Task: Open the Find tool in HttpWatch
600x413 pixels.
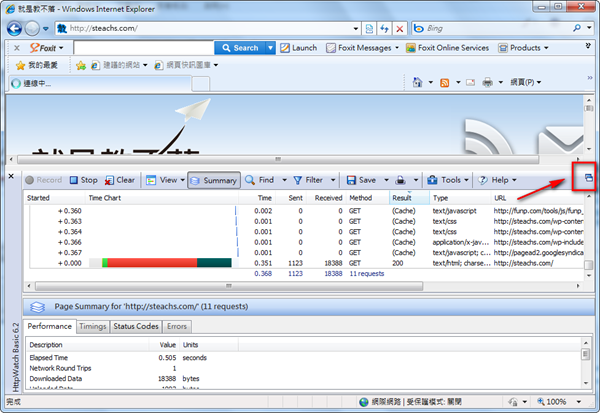Action: click(x=258, y=180)
